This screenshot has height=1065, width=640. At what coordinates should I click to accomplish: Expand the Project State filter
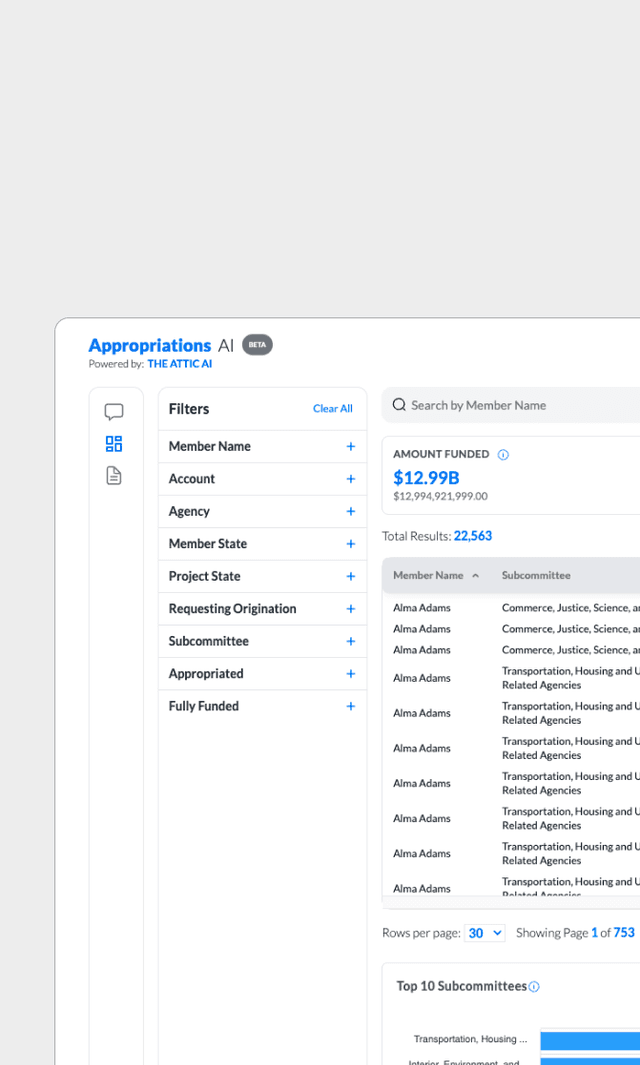pyautogui.click(x=350, y=577)
